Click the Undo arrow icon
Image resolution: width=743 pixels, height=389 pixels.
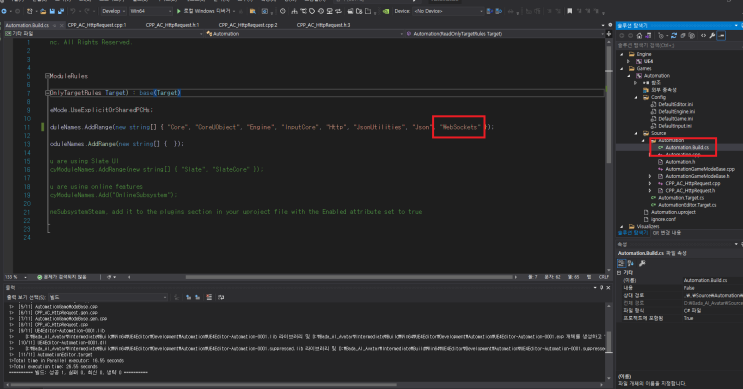pos(73,11)
